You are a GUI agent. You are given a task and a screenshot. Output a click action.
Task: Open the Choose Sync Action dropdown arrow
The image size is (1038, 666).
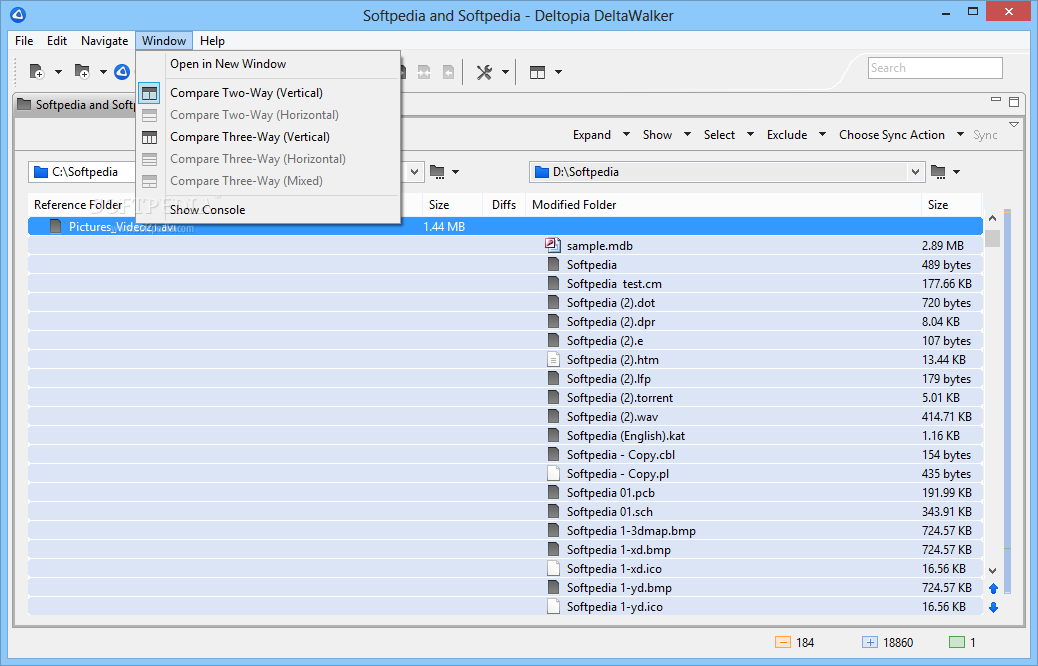pyautogui.click(x=960, y=134)
